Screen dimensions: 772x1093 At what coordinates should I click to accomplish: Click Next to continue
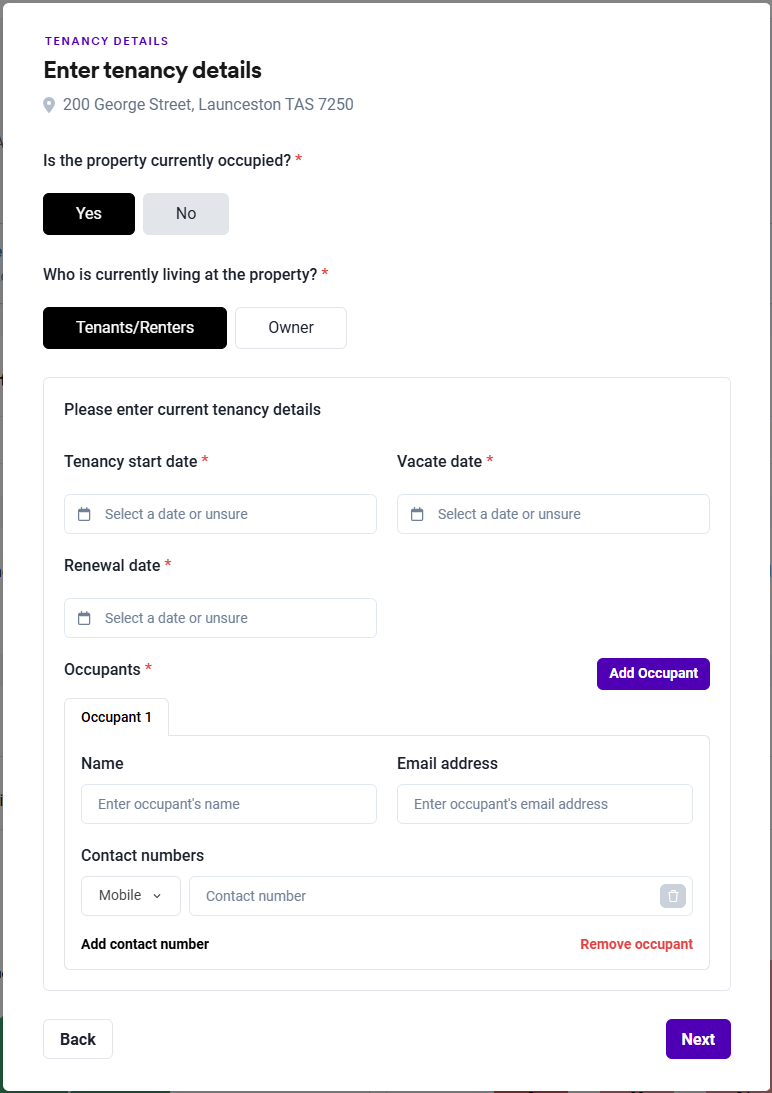pos(698,1039)
